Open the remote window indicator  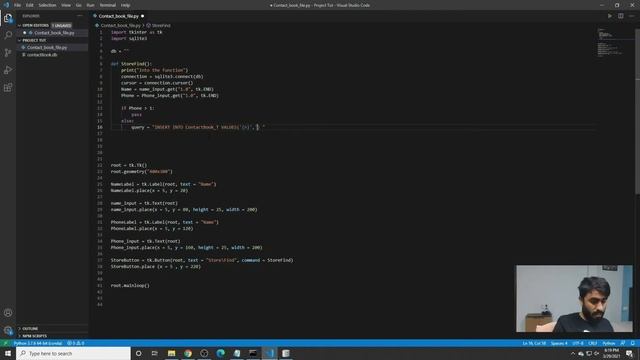coord(5,343)
